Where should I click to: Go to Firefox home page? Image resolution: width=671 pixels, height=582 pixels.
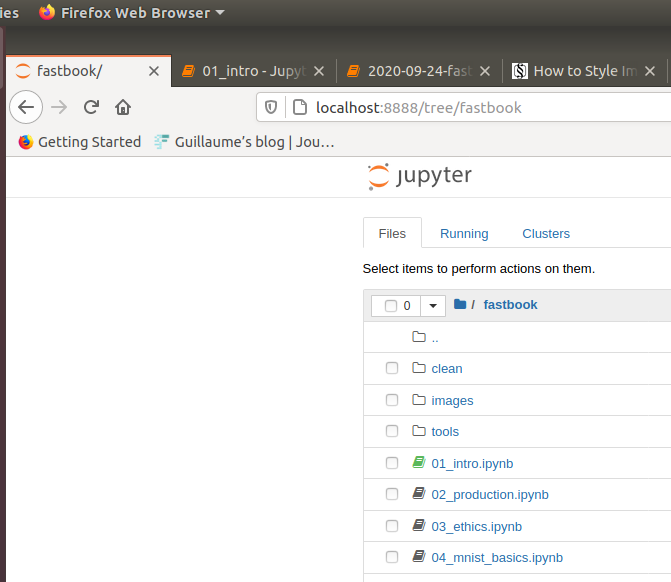coord(123,107)
